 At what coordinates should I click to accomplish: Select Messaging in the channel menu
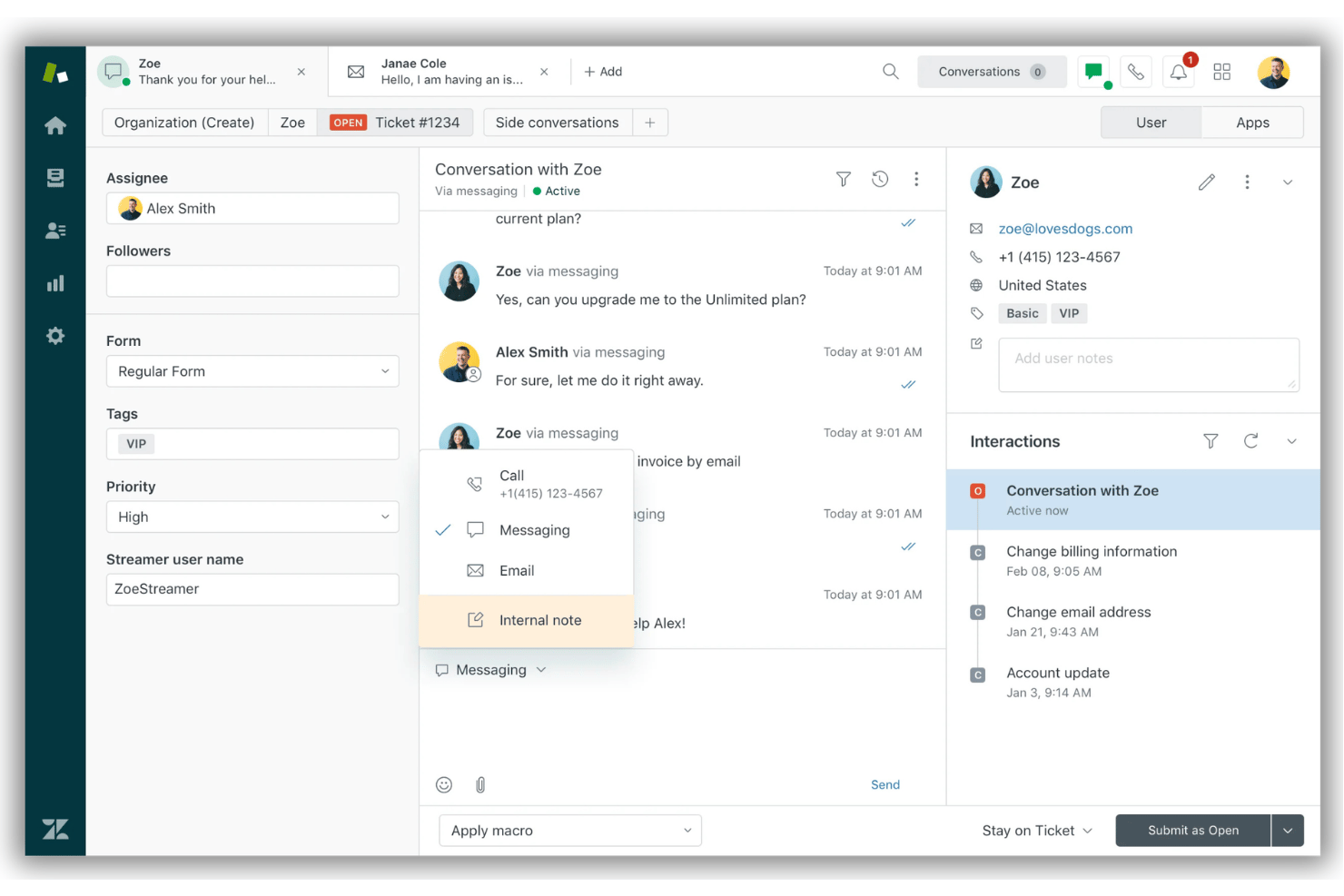pos(526,530)
